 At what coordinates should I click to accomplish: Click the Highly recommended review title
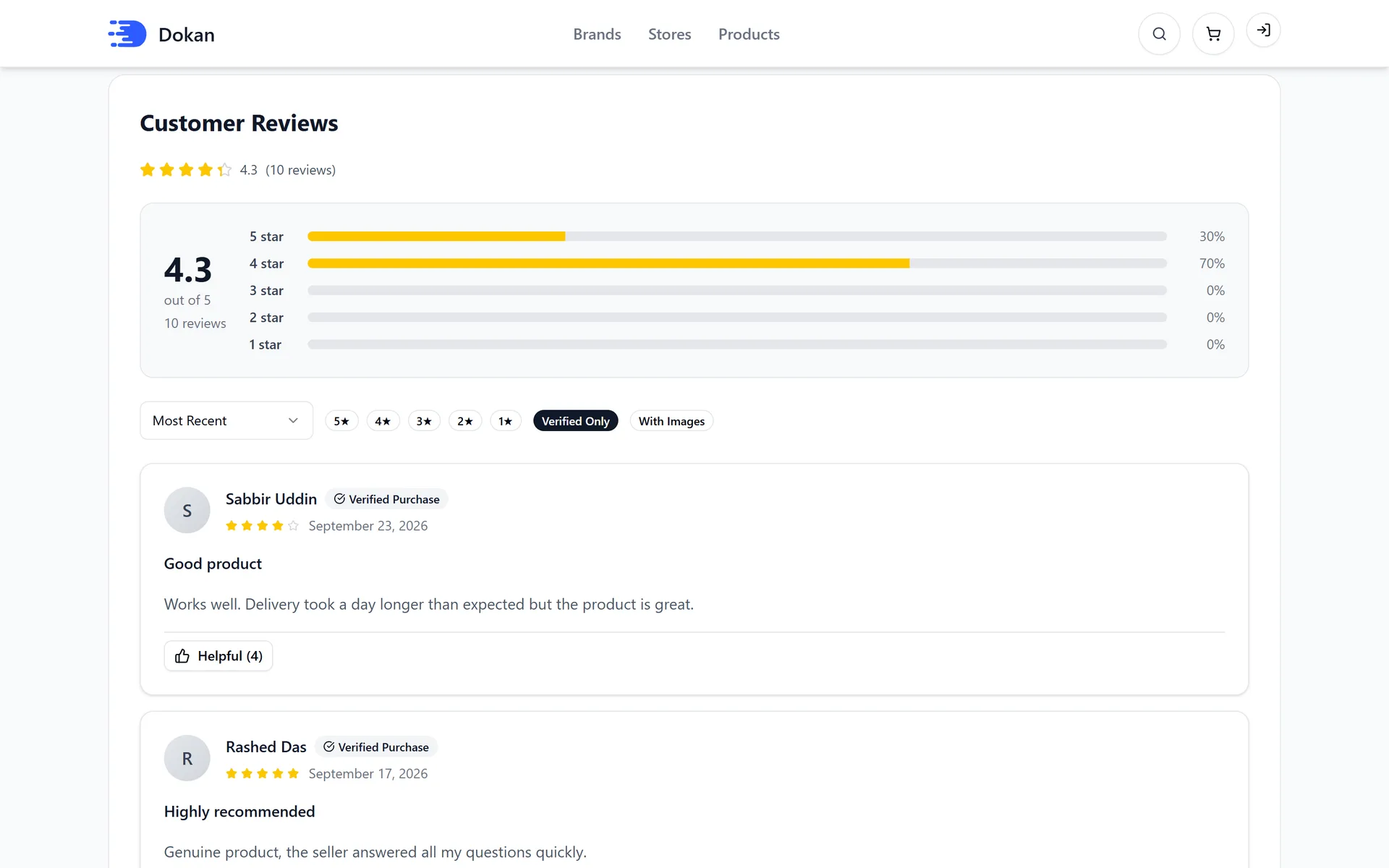point(239,812)
